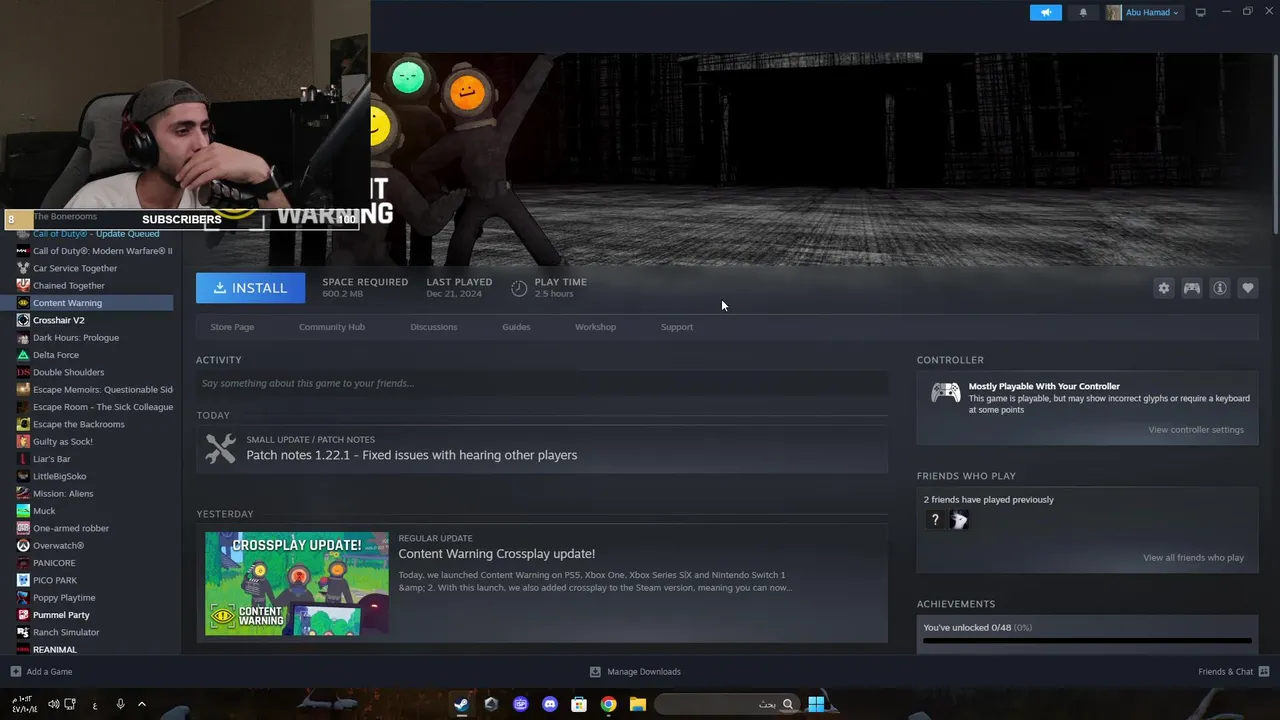The width and height of the screenshot is (1280, 720).
Task: Click the activity 'Say something' input field
Action: click(x=542, y=383)
